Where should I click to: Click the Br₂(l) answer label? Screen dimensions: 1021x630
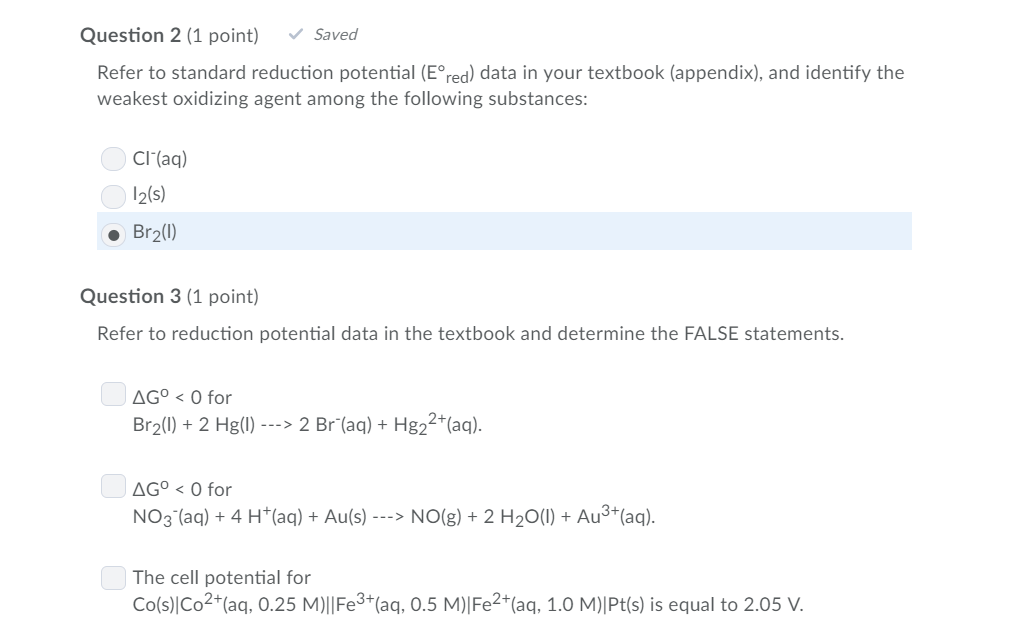pyautogui.click(x=154, y=232)
